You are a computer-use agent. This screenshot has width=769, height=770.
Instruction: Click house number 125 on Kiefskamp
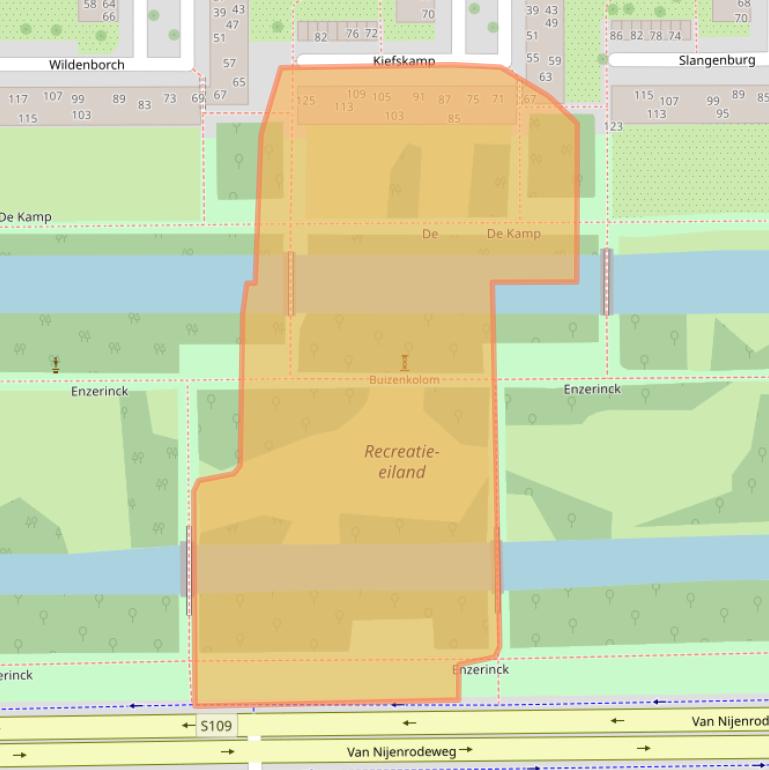[306, 101]
